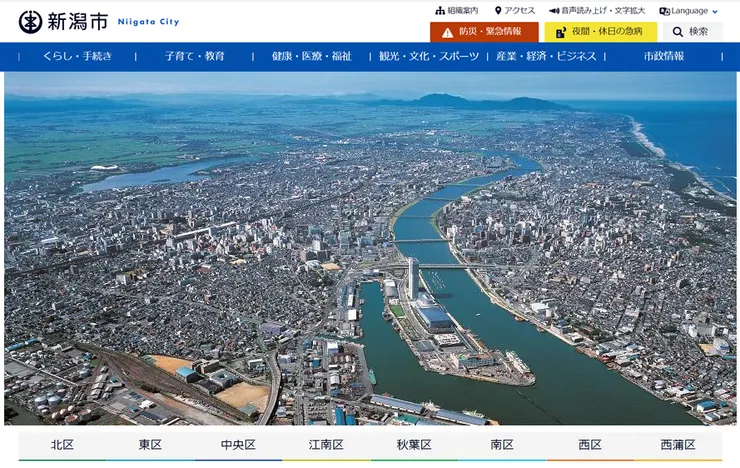Open the 健康・医療・福祉 menu
The width and height of the screenshot is (740, 468).
pyautogui.click(x=311, y=56)
